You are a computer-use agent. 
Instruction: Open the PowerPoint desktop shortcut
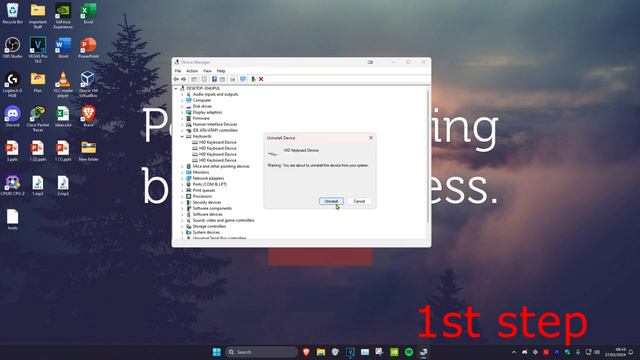(x=88, y=48)
